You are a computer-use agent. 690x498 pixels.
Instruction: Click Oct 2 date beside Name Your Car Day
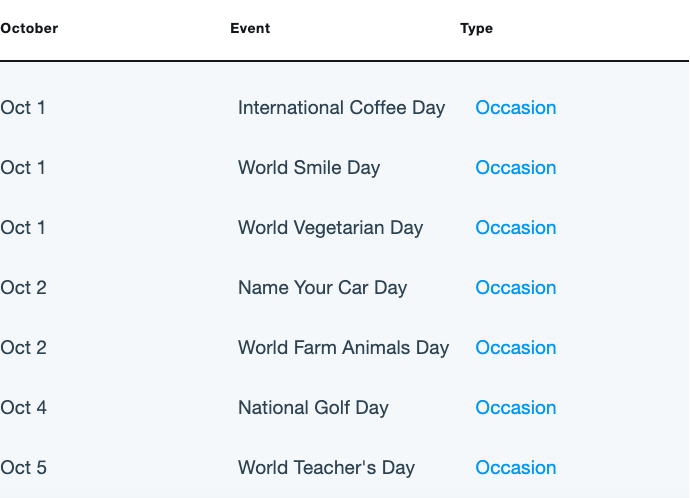point(23,288)
